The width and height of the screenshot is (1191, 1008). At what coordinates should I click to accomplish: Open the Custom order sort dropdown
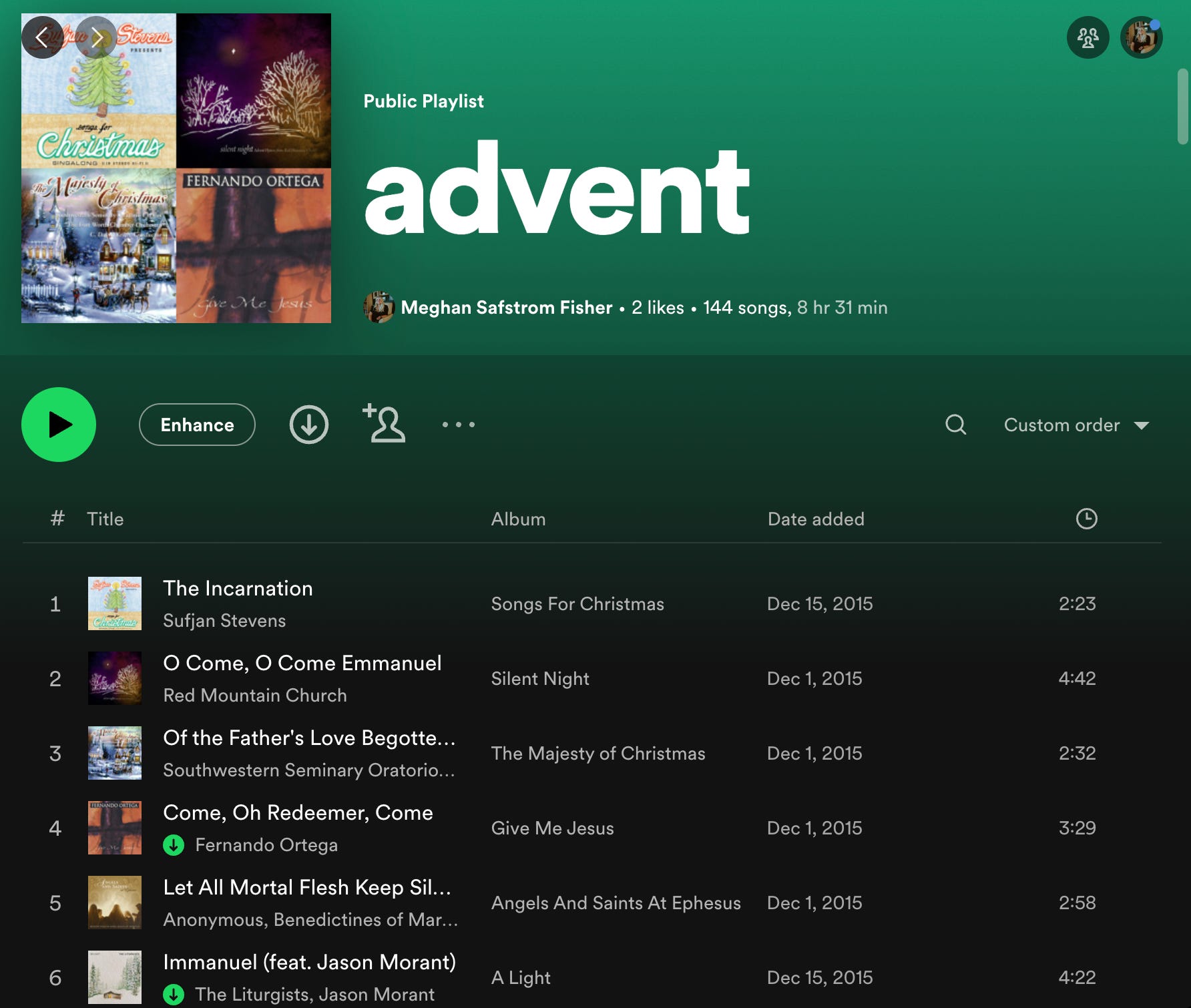pos(1076,425)
